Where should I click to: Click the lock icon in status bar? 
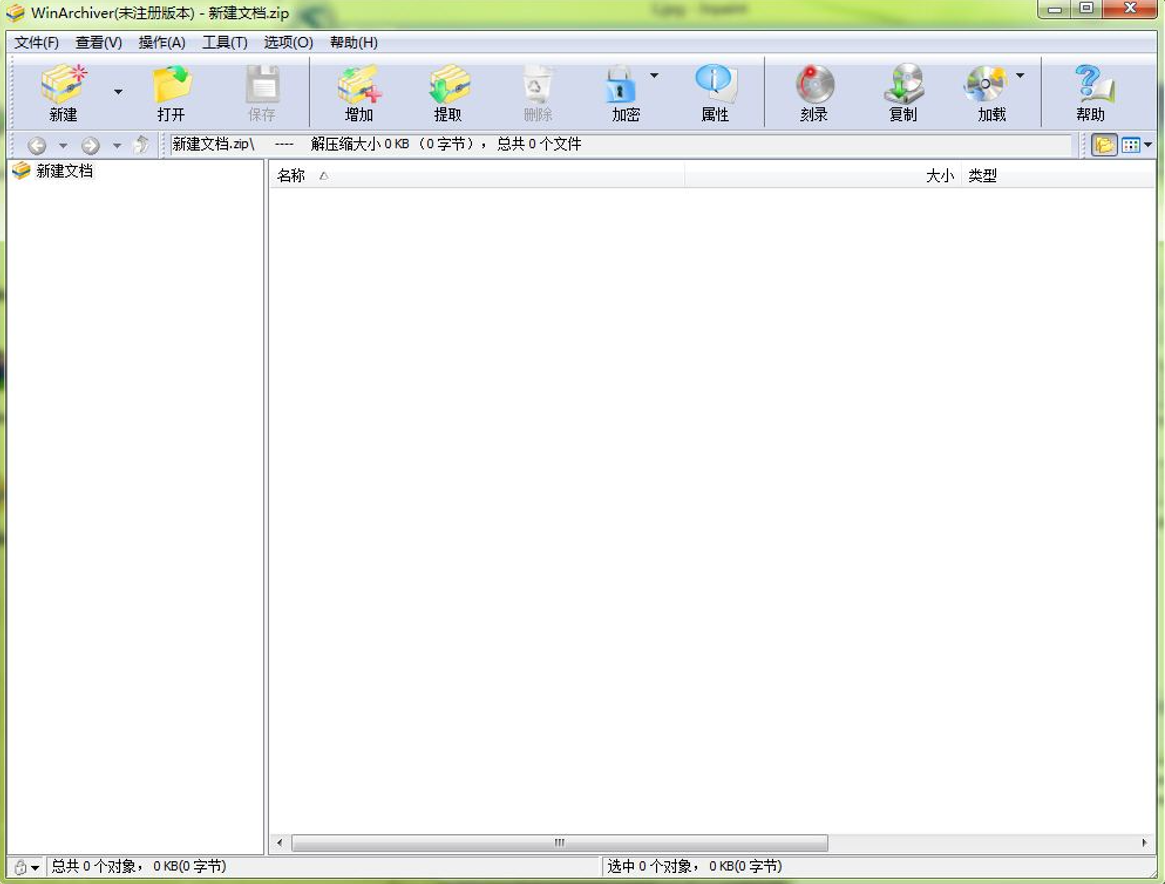[x=20, y=867]
